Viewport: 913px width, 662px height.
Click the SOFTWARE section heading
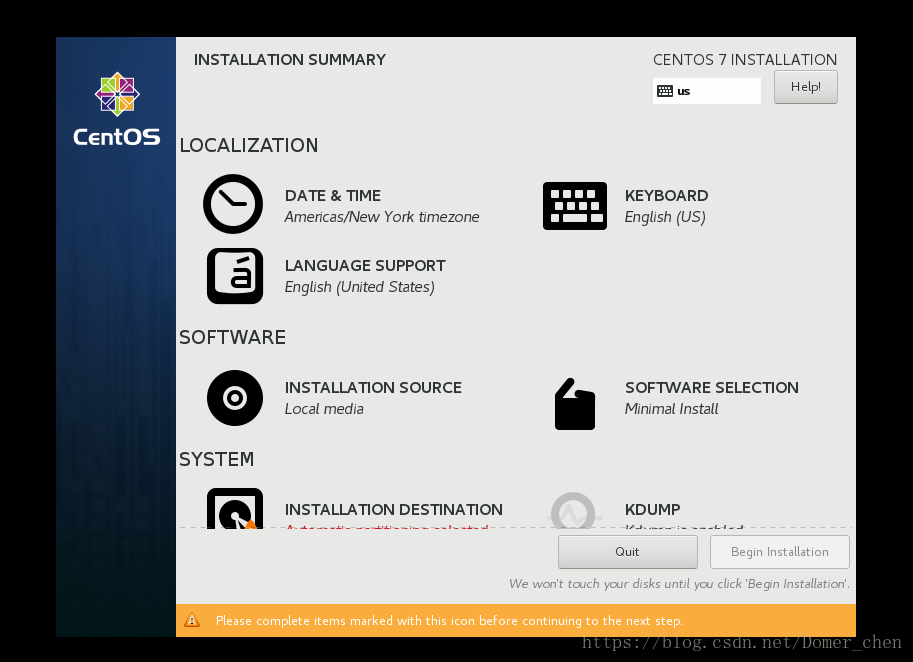click(x=232, y=338)
